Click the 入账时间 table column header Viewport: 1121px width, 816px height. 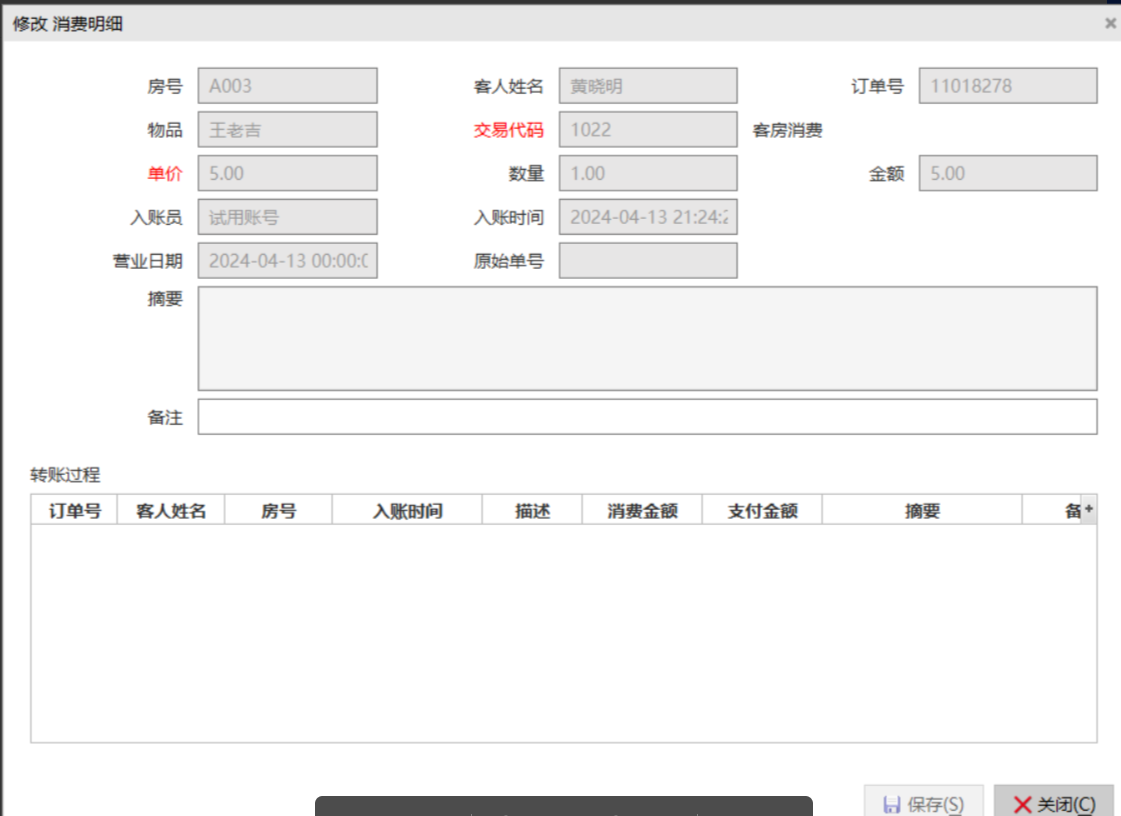(x=407, y=511)
